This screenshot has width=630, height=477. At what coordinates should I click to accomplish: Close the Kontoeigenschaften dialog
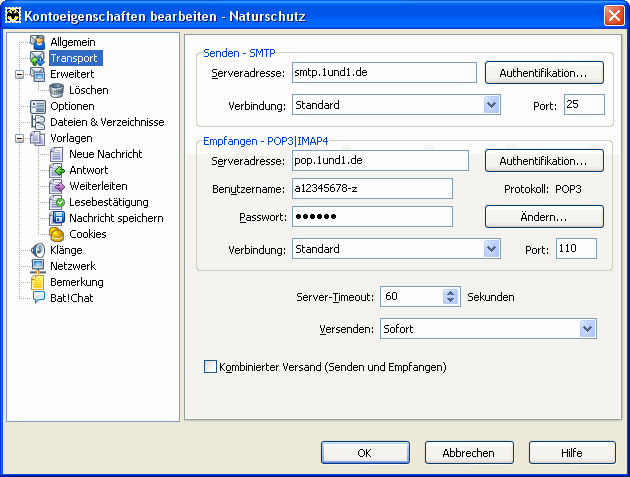614,16
